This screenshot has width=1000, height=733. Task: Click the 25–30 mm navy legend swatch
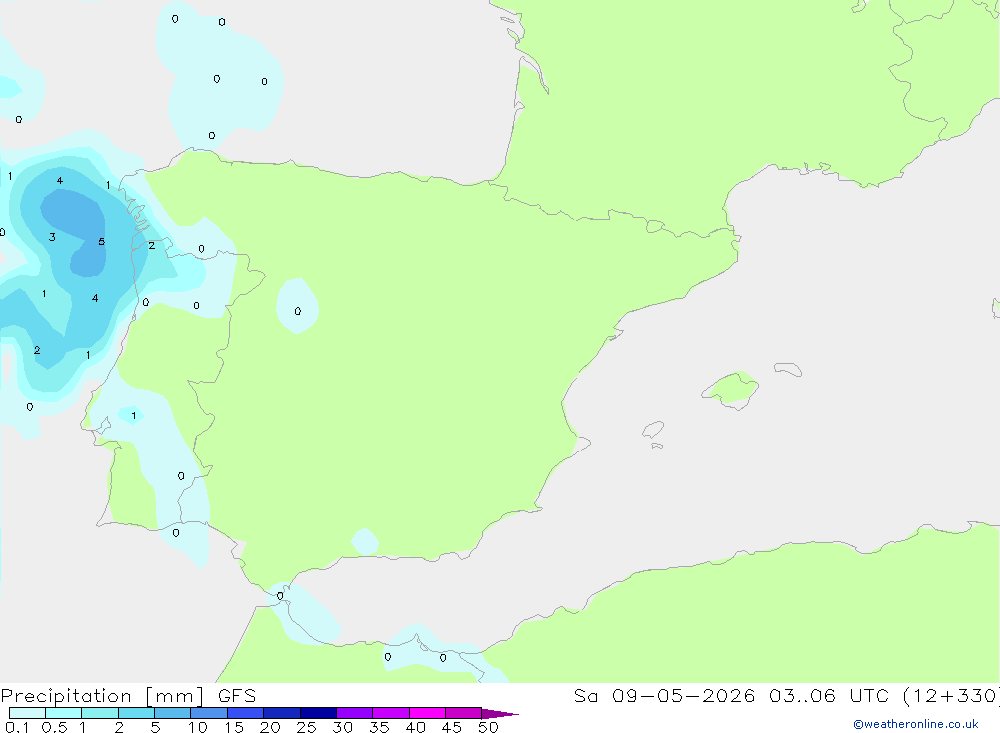pyautogui.click(x=318, y=713)
